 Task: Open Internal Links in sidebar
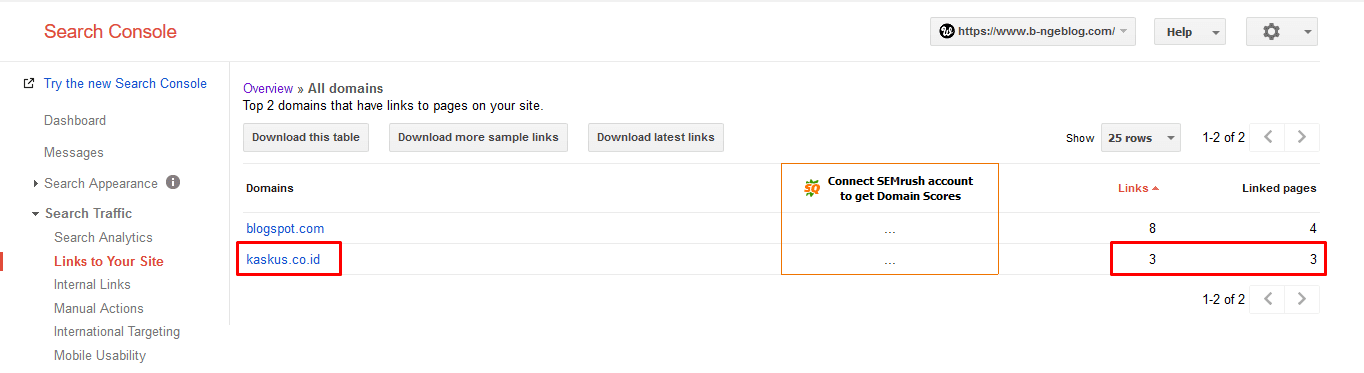(92, 285)
